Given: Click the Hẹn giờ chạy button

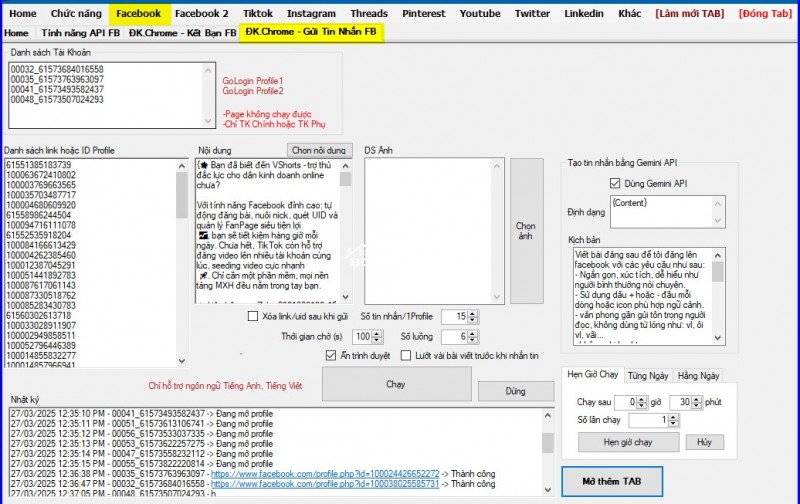Looking at the screenshot, I should point(628,442).
